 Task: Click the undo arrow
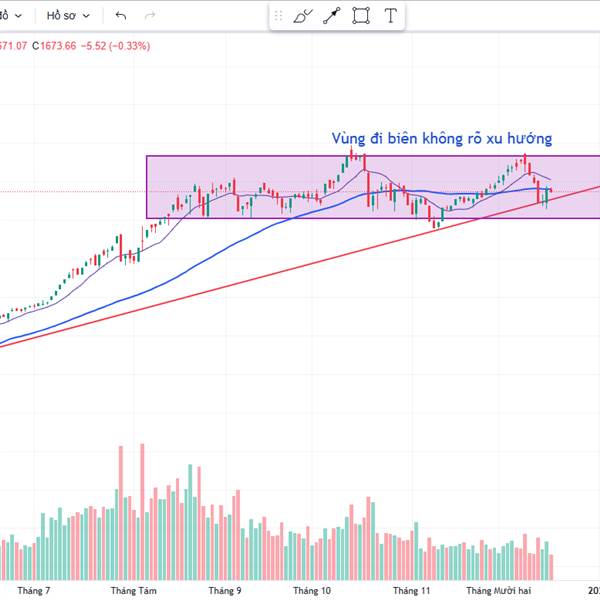click(x=121, y=16)
